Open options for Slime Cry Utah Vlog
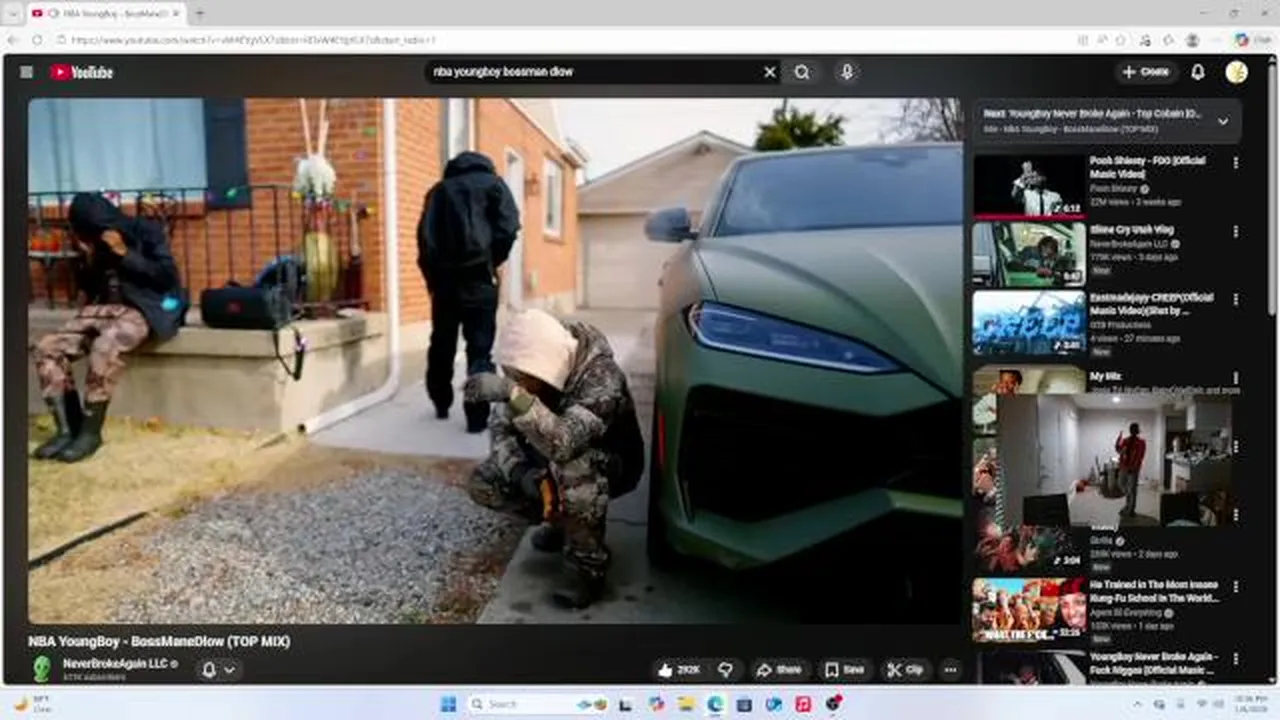 point(1236,231)
